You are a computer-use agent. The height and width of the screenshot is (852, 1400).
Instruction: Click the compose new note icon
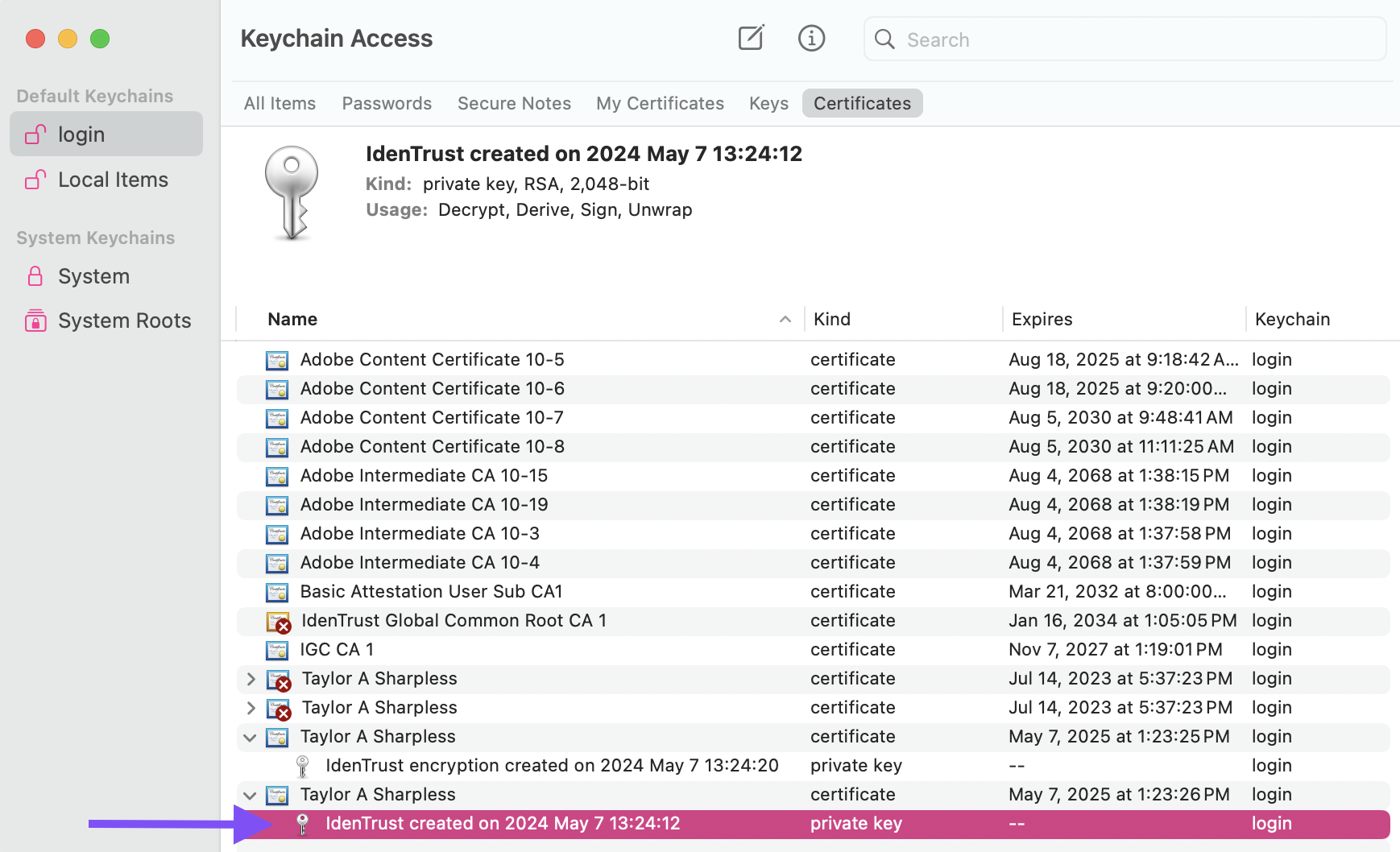(751, 38)
